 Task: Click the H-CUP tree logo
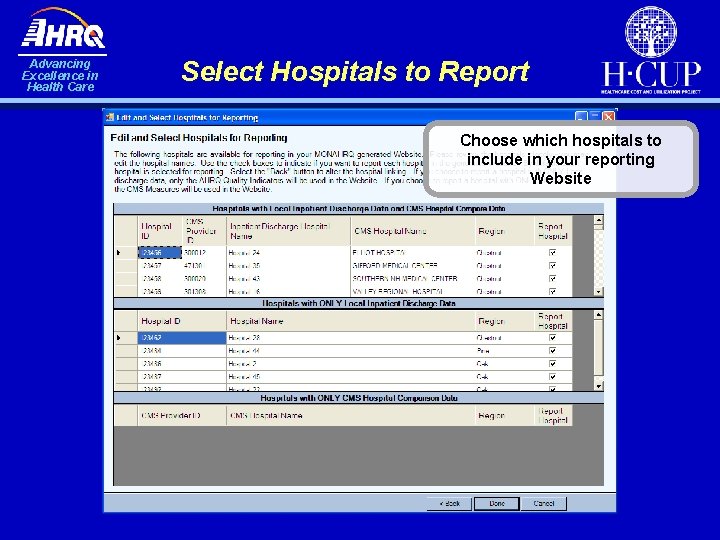[651, 31]
